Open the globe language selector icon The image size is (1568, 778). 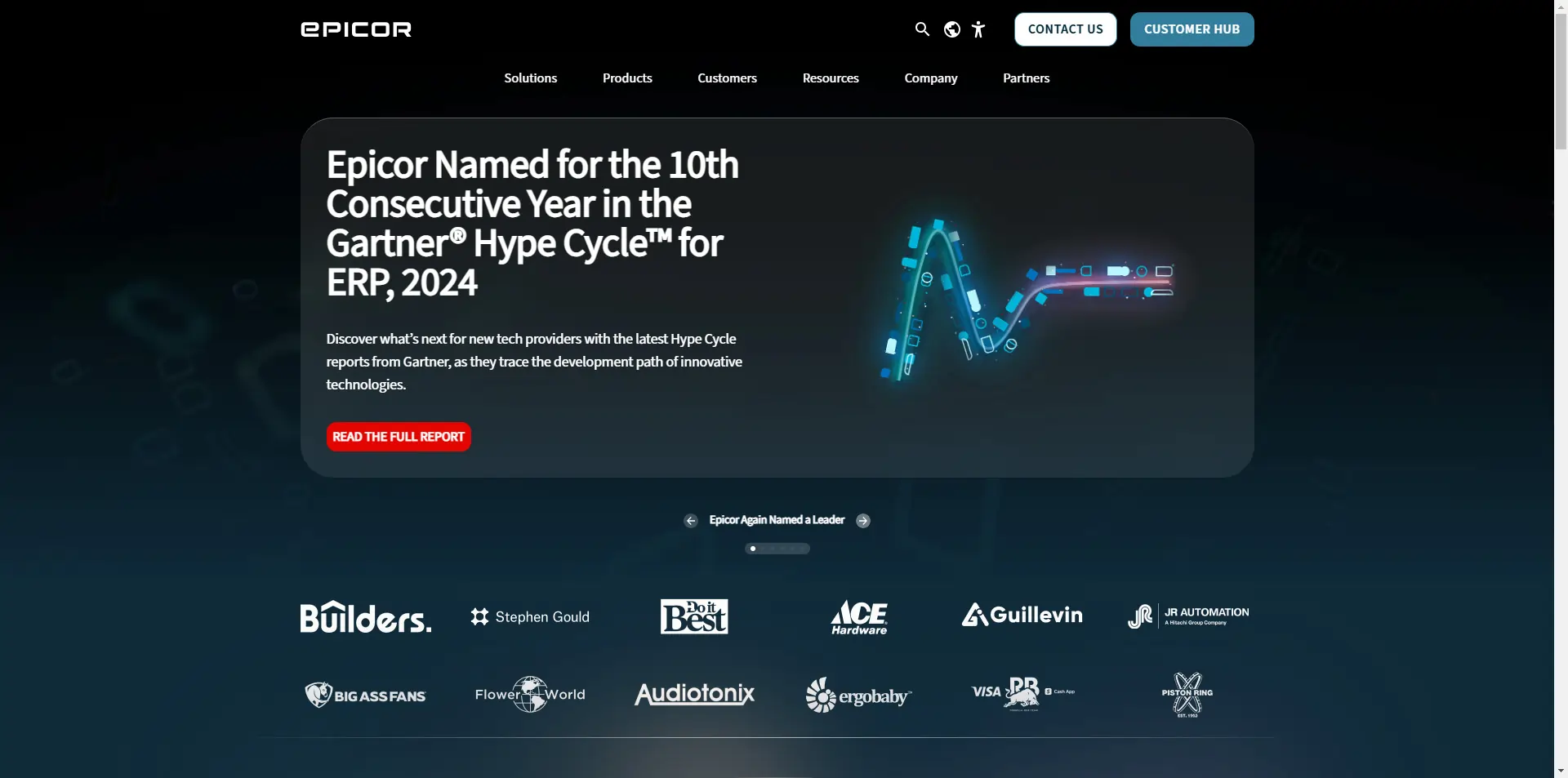[x=951, y=29]
